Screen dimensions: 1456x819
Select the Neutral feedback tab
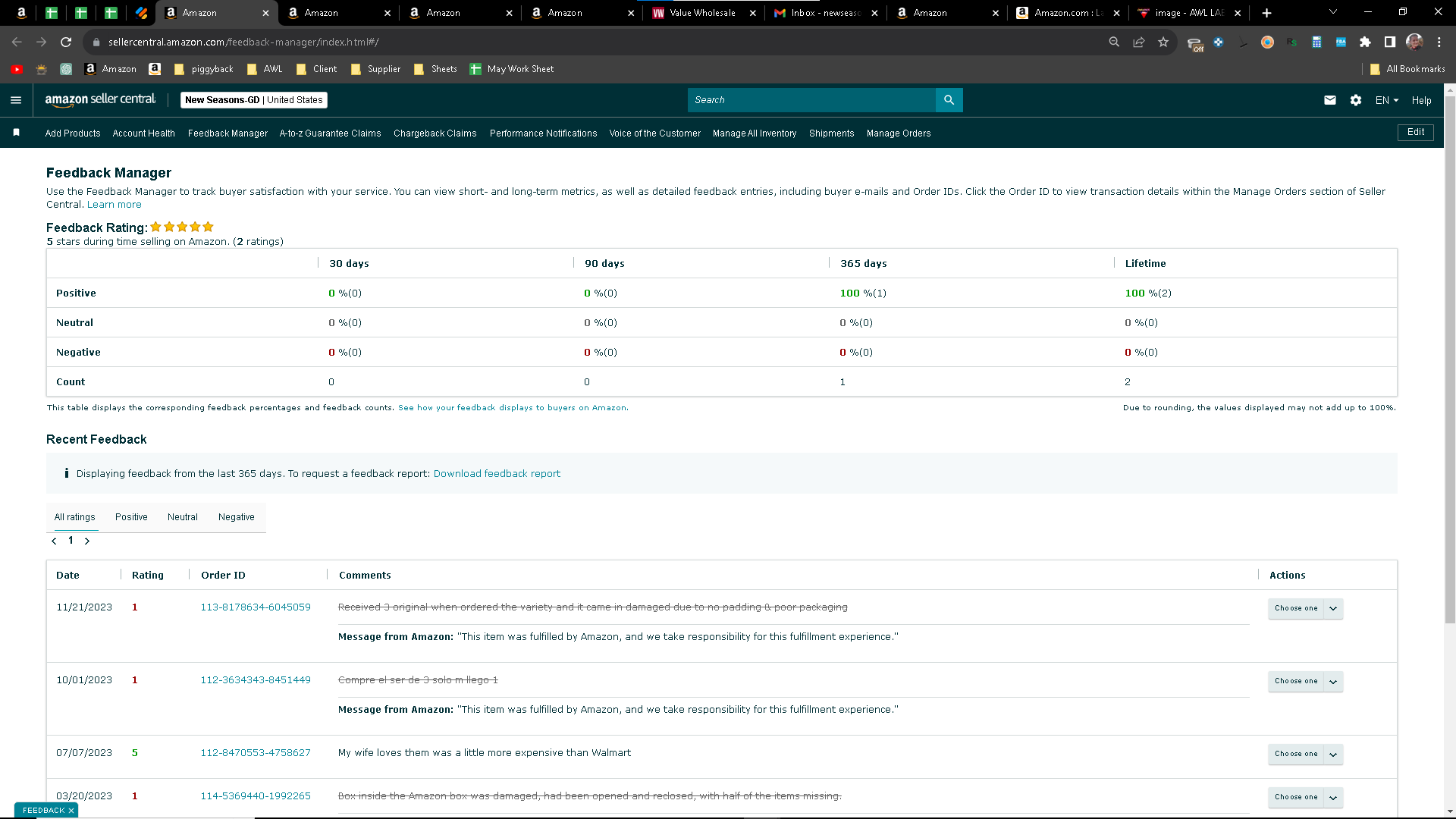pyautogui.click(x=183, y=517)
